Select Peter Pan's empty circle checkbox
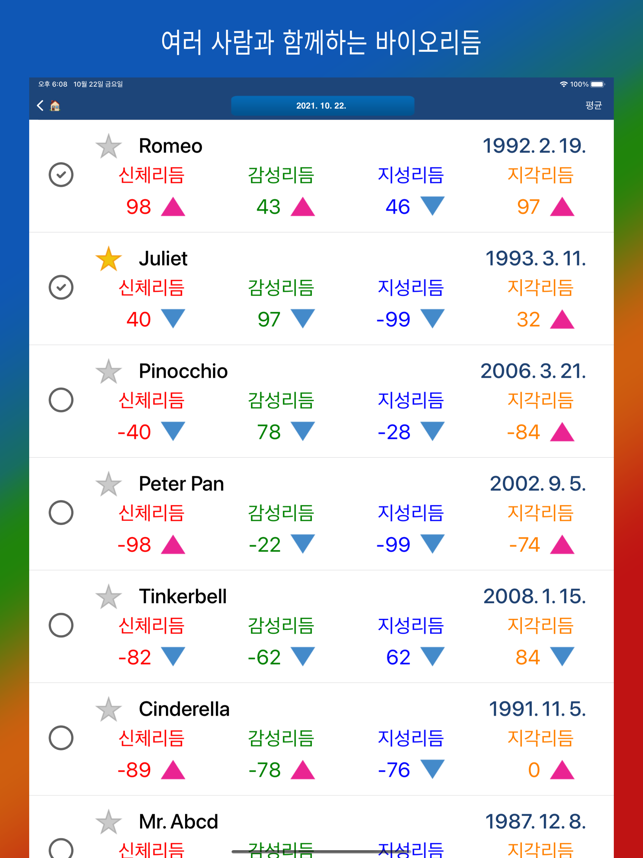Viewport: 643px width, 858px height. 61,513
